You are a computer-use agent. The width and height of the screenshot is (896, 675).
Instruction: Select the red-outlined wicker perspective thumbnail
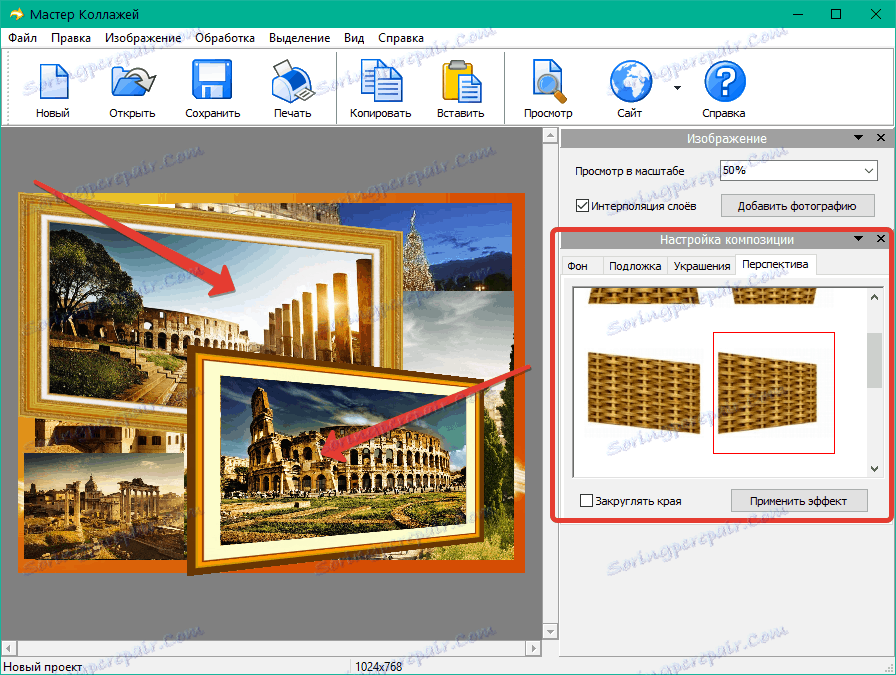click(x=774, y=393)
